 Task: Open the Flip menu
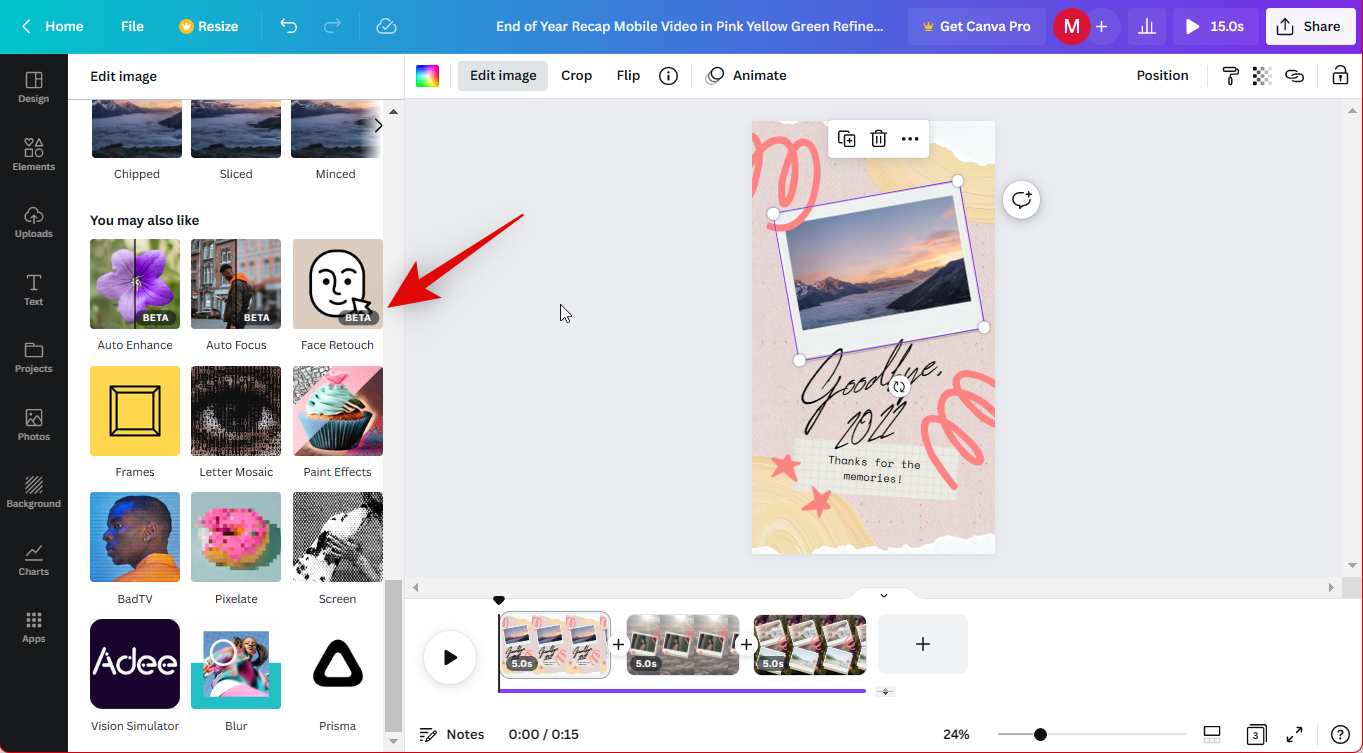point(628,76)
